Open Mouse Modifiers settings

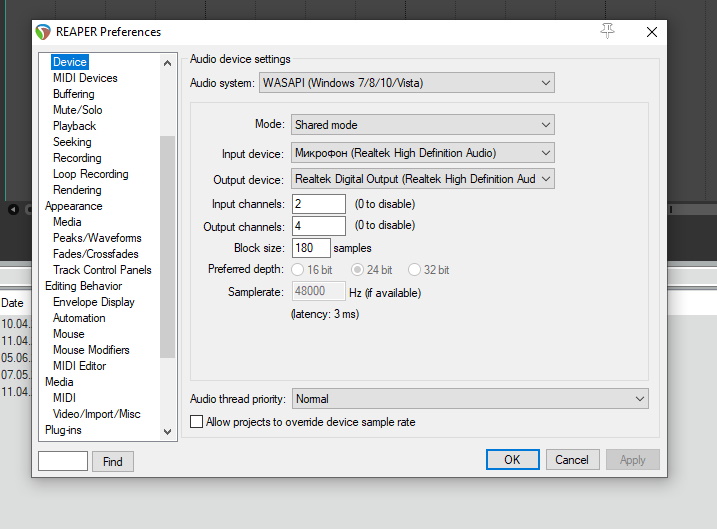[x=91, y=350]
